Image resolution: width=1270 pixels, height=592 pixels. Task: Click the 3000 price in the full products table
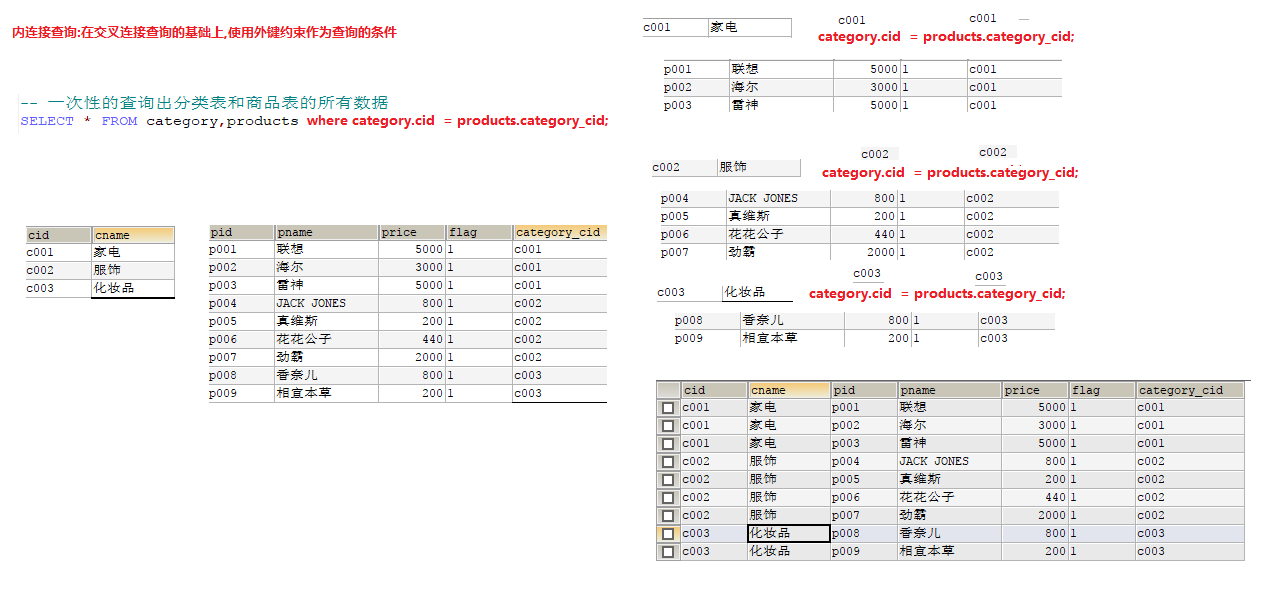pos(429,267)
